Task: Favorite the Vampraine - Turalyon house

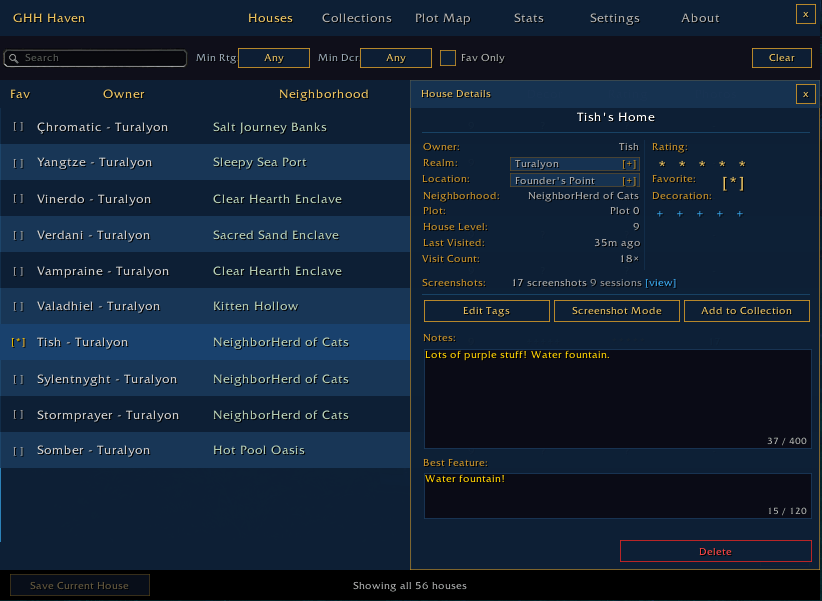Action: (18, 271)
